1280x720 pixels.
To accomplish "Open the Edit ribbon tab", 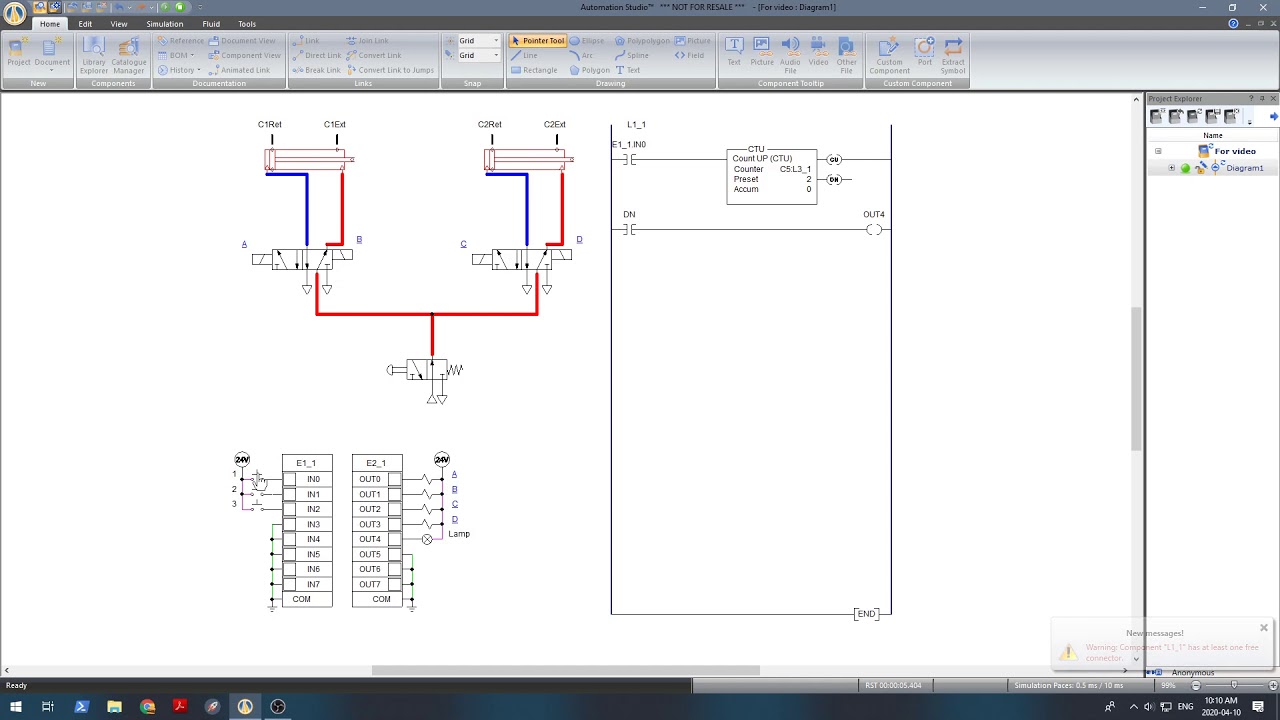I will pos(85,24).
